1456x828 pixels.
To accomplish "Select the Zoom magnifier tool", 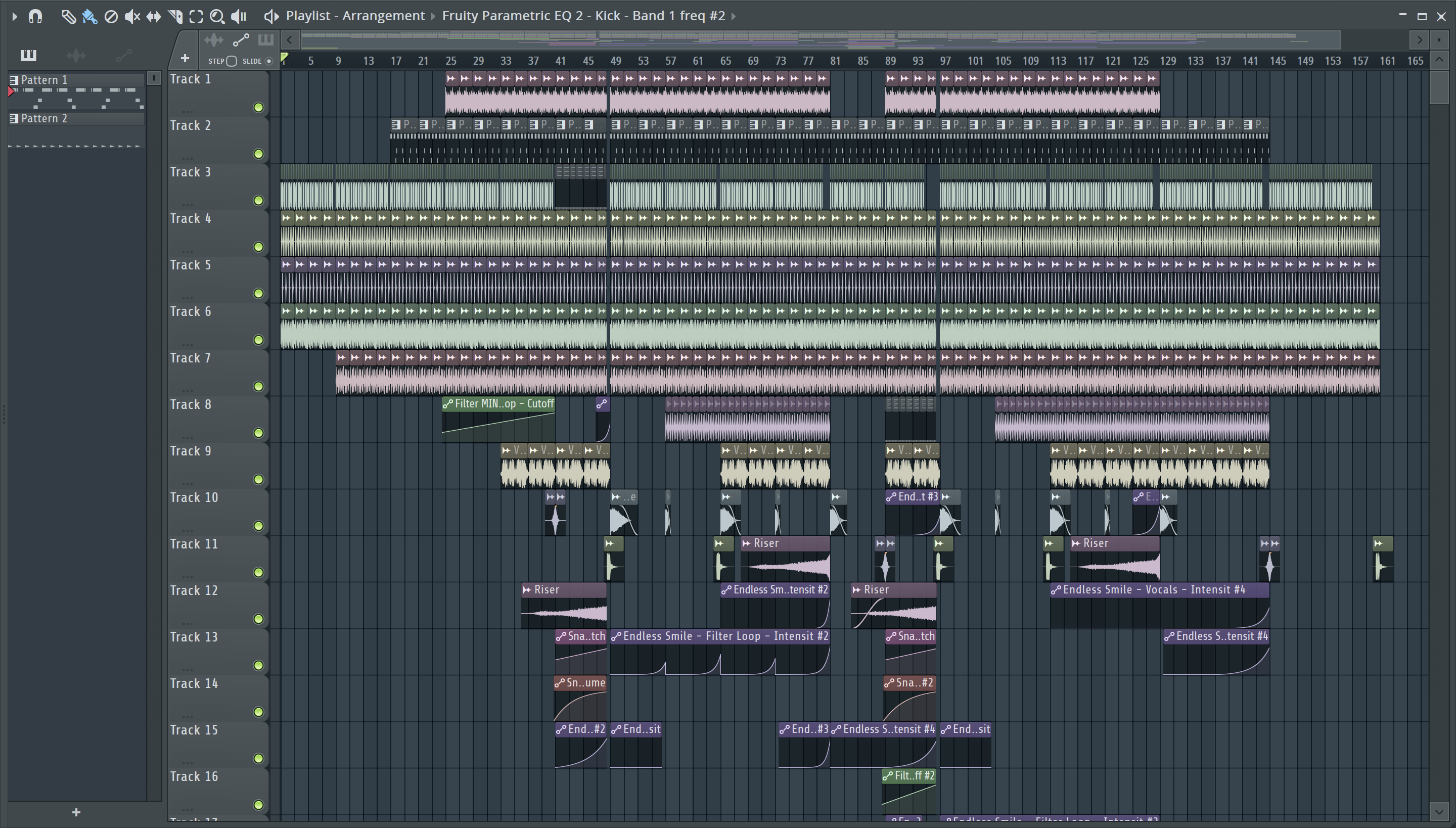I will pos(217,17).
